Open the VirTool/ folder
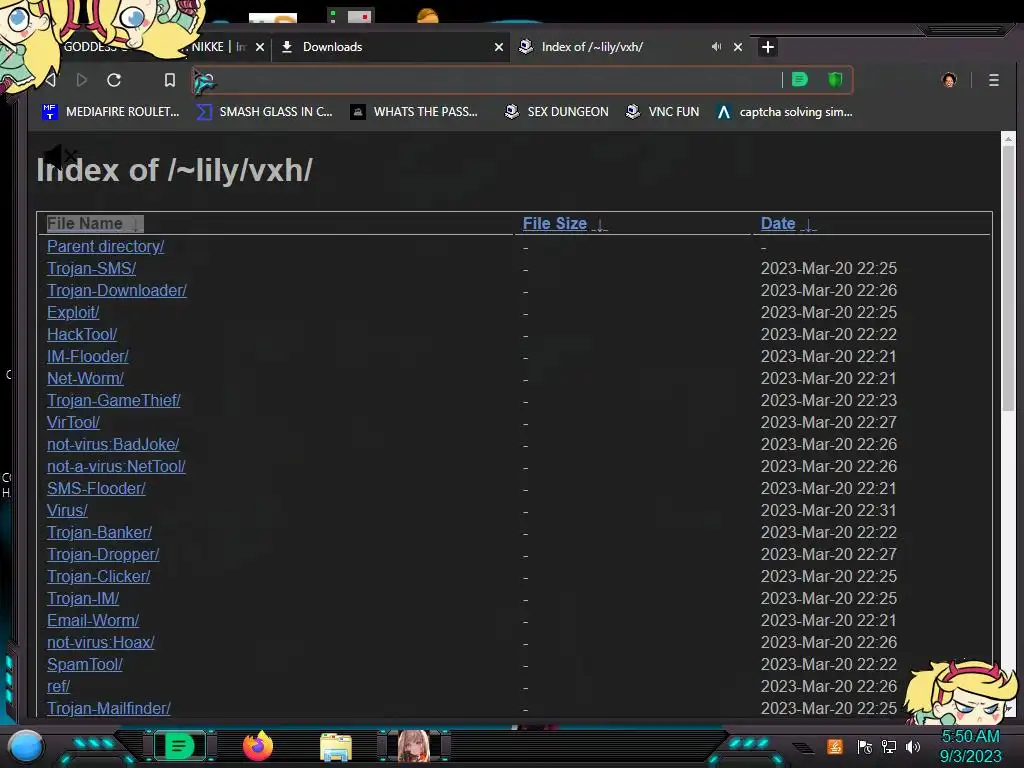Screen dimensions: 1024x768 [73, 423]
